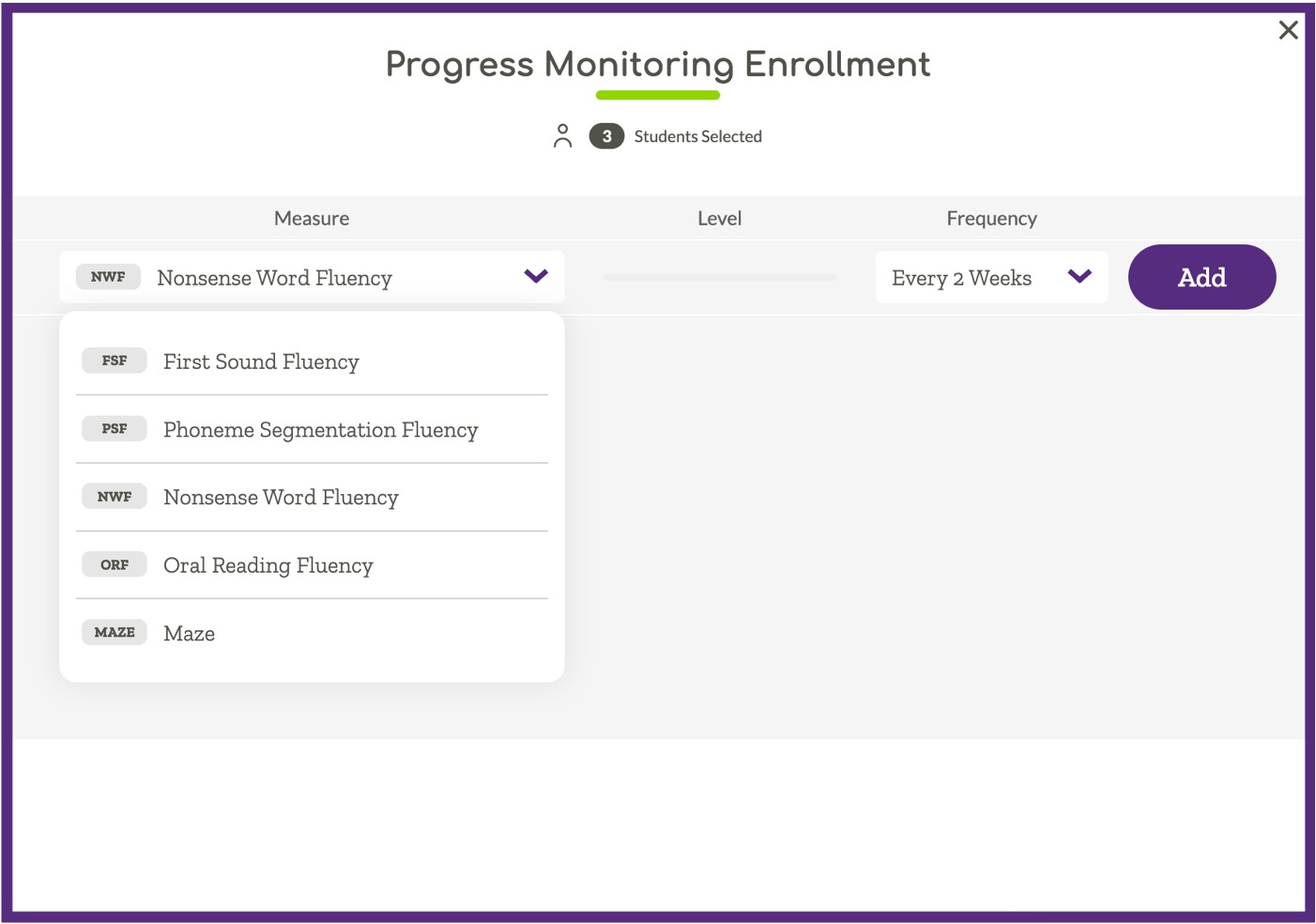The height and width of the screenshot is (924, 1316).
Task: Click the MAZE badge in the list
Action: (x=115, y=632)
